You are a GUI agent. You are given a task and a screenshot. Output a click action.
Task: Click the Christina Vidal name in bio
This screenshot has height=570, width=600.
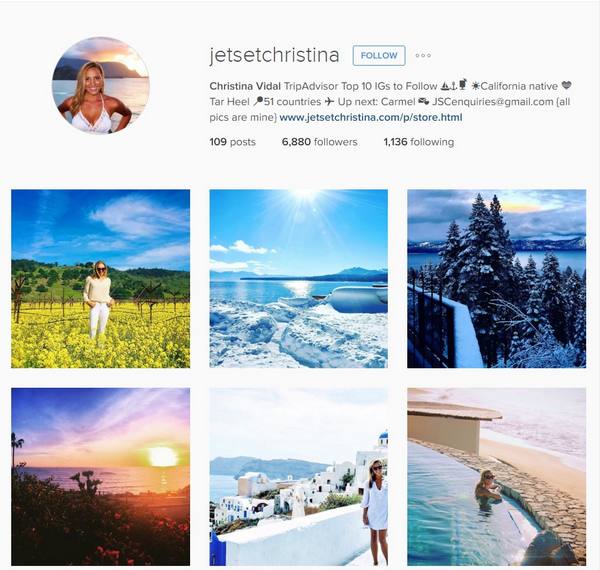[x=245, y=86]
